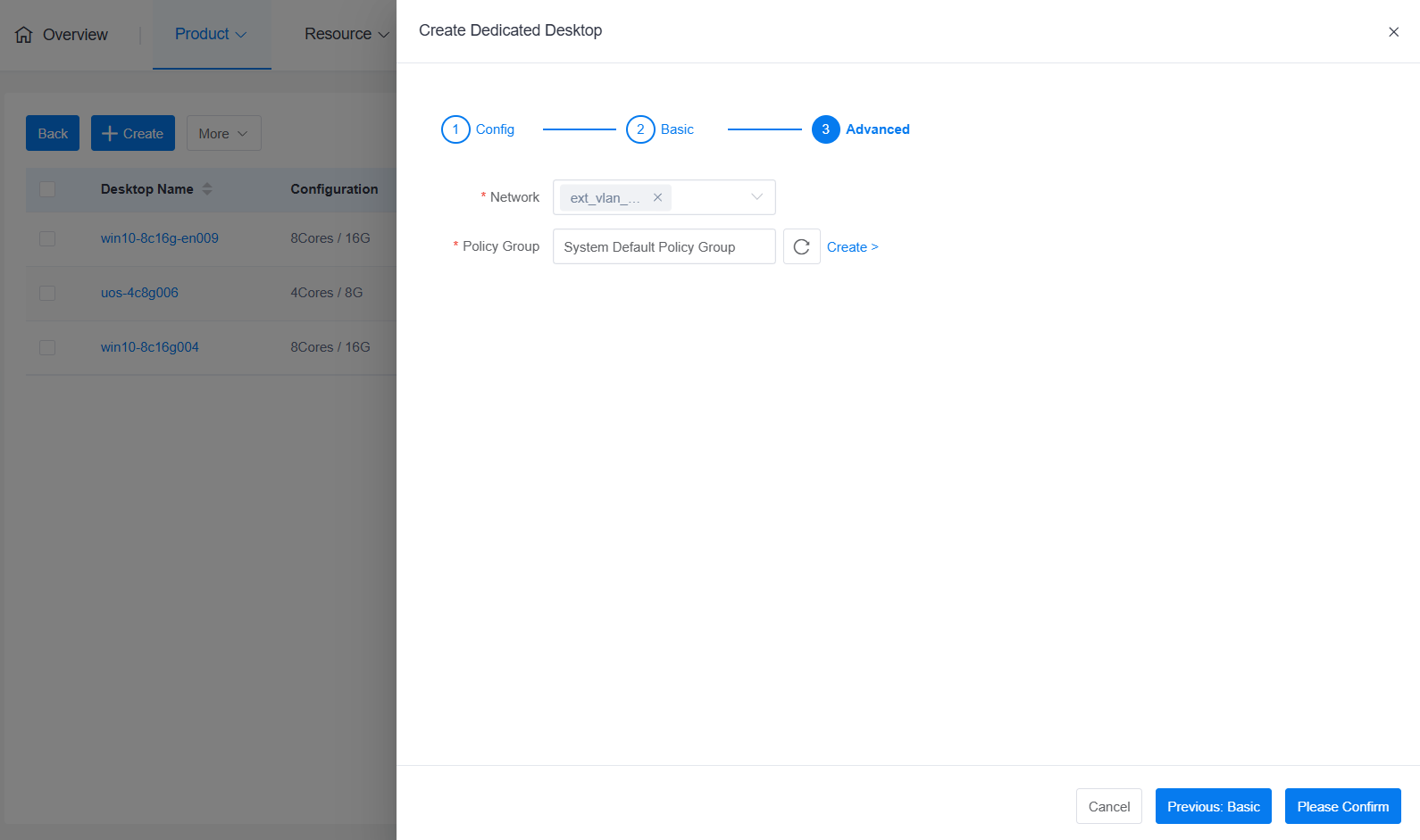Remove the ext_vlan network tag
The image size is (1420, 840).
coord(657,197)
